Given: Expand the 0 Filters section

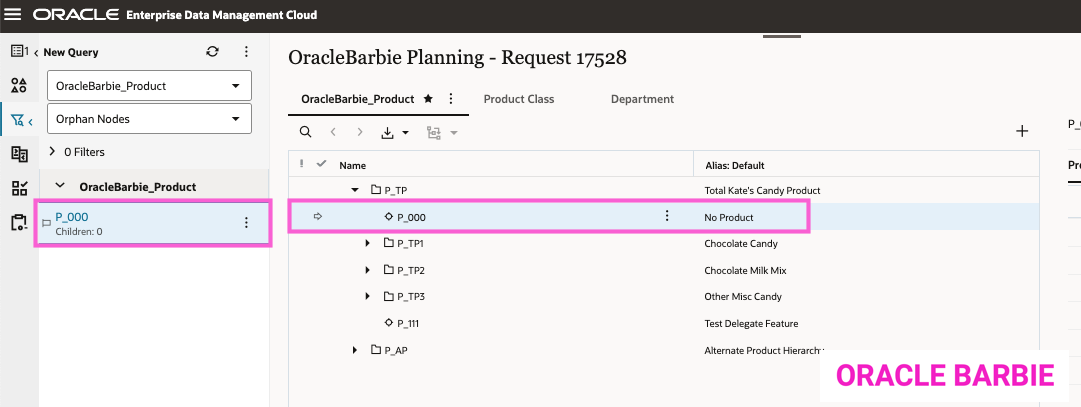Looking at the screenshot, I should tap(53, 152).
